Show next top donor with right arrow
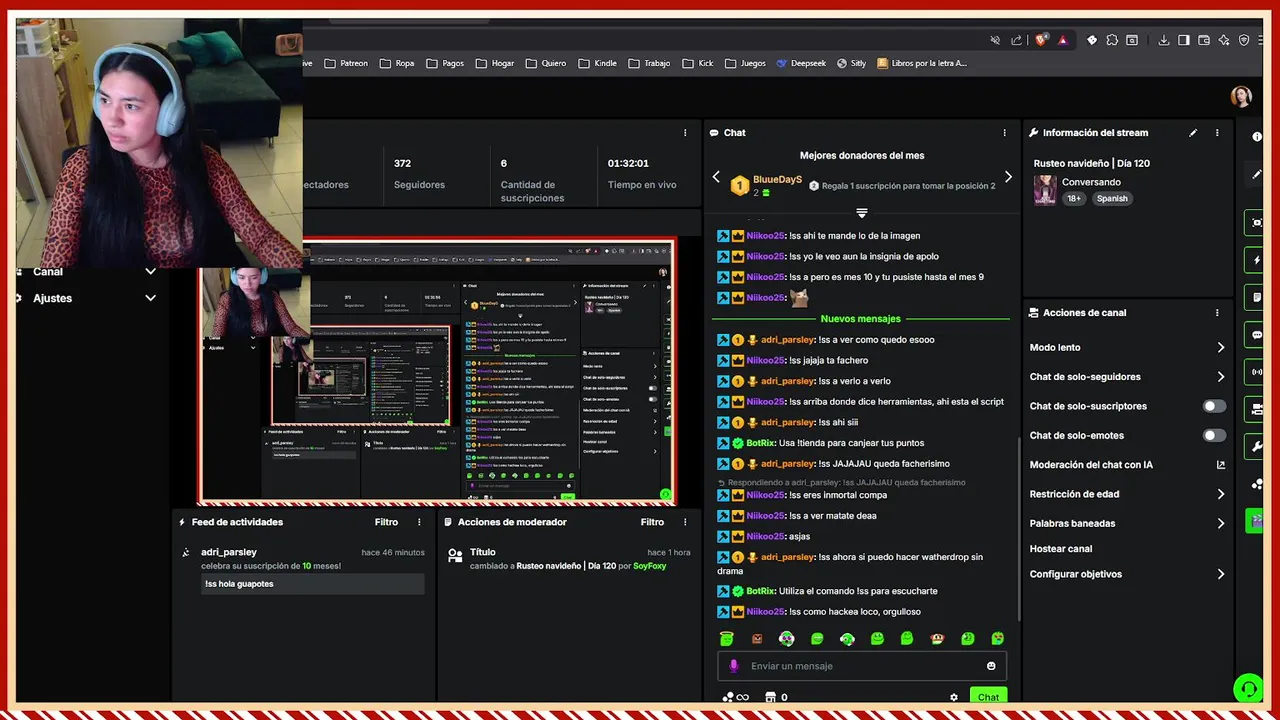 1008,177
